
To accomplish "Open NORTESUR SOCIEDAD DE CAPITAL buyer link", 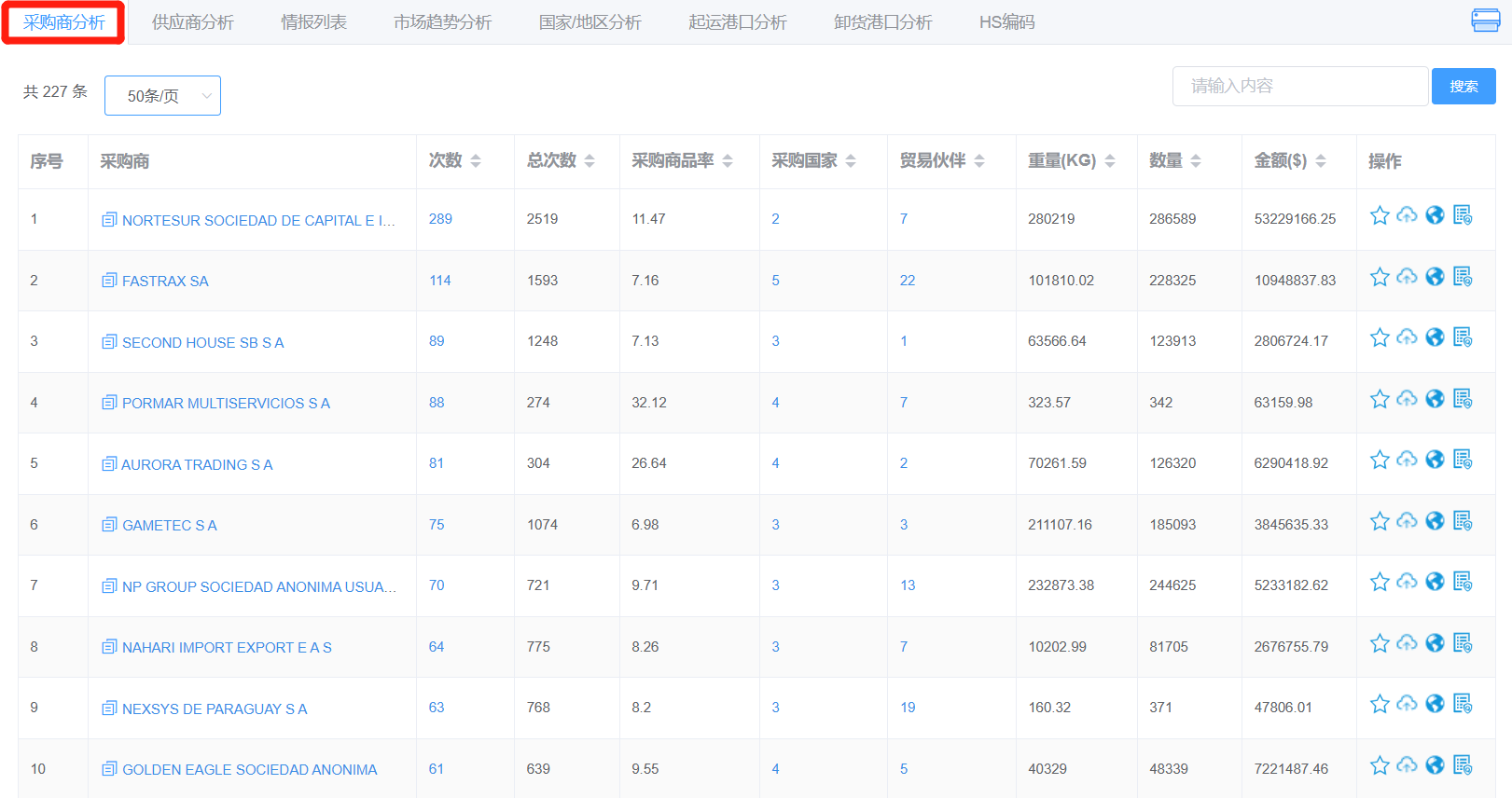I will 258,220.
